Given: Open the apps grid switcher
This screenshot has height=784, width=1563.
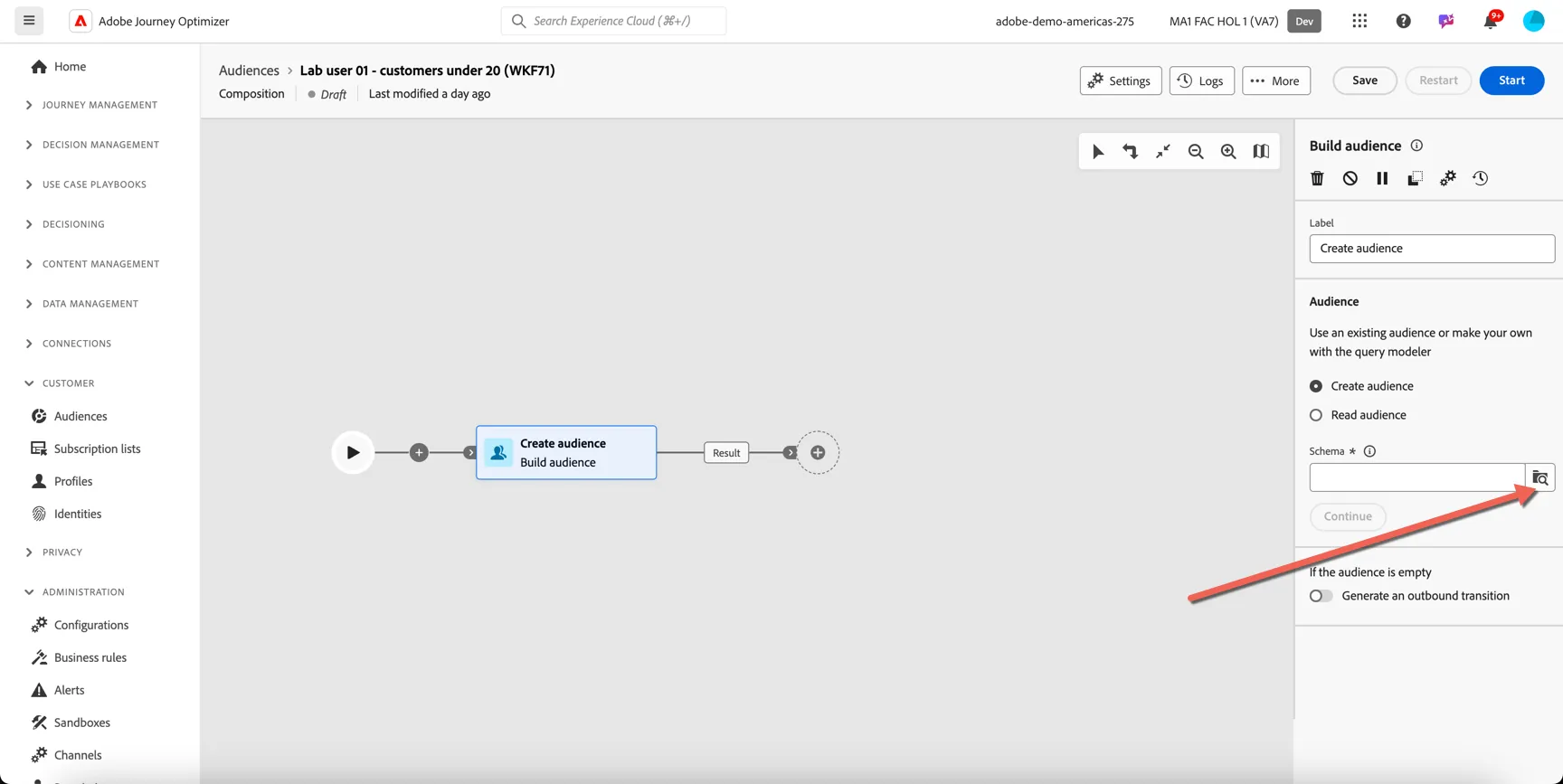Looking at the screenshot, I should tap(1359, 21).
